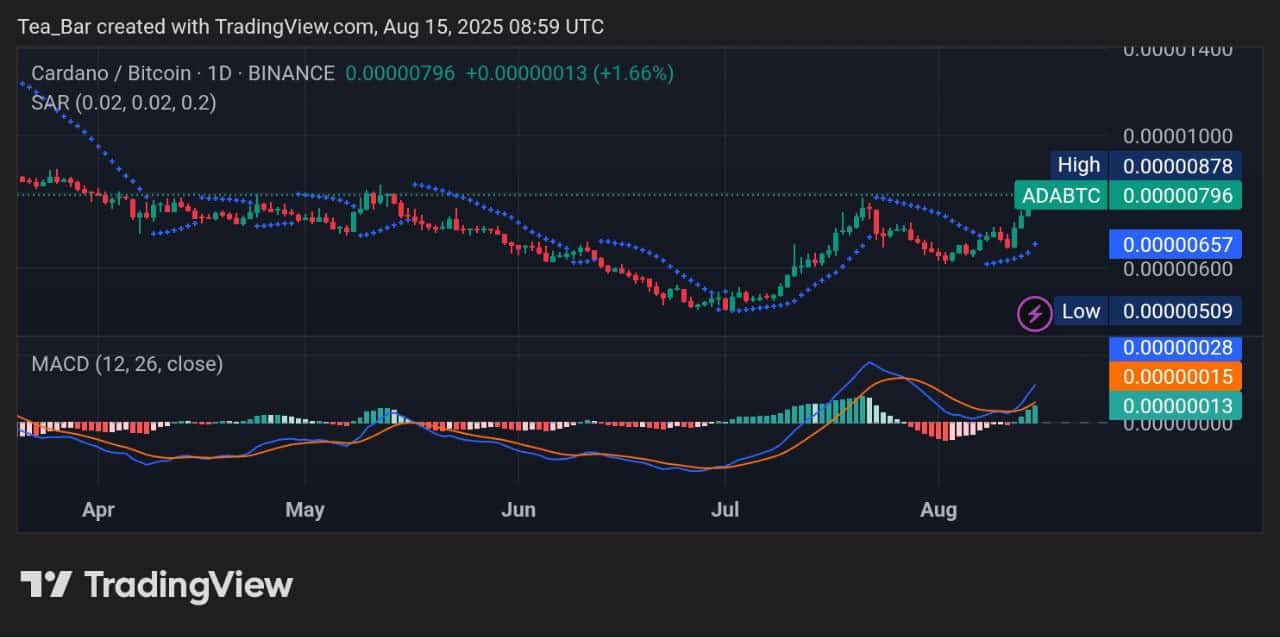Click the Apr time axis label
1280x637 pixels.
pos(98,510)
